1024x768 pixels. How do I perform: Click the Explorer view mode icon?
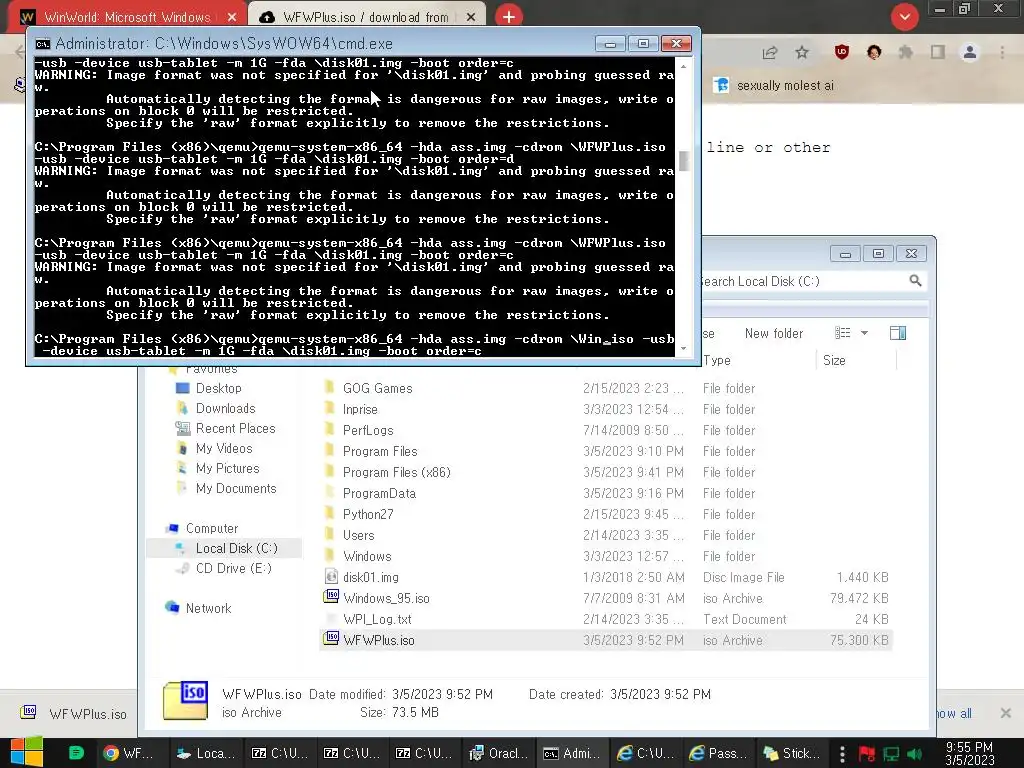click(842, 333)
